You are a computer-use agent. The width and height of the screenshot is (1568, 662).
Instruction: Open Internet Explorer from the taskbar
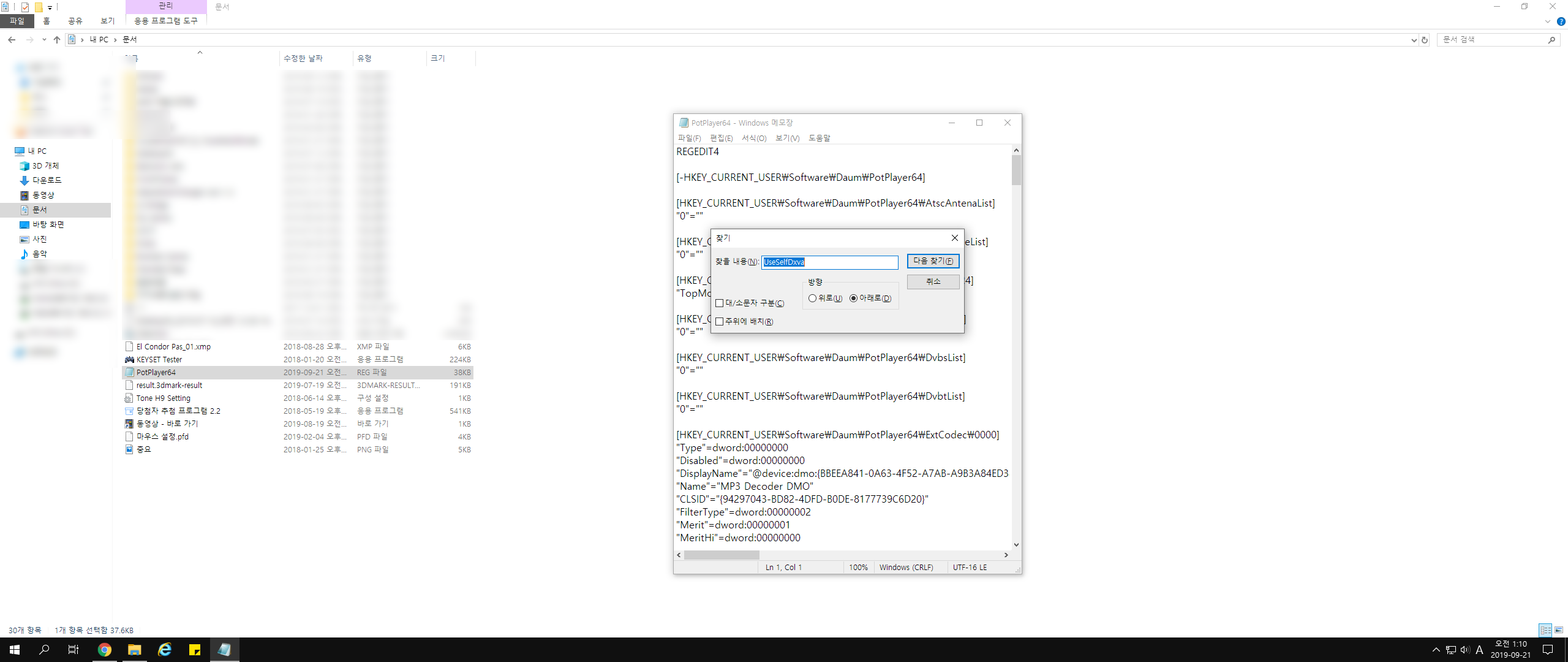165,650
